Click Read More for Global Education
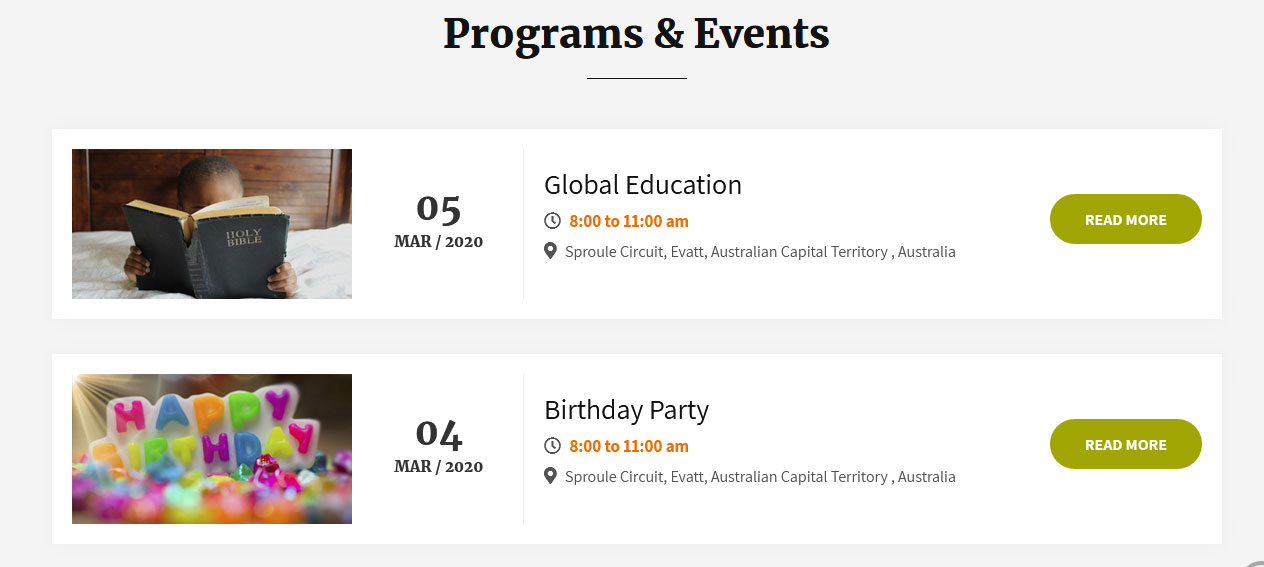 click(x=1126, y=219)
